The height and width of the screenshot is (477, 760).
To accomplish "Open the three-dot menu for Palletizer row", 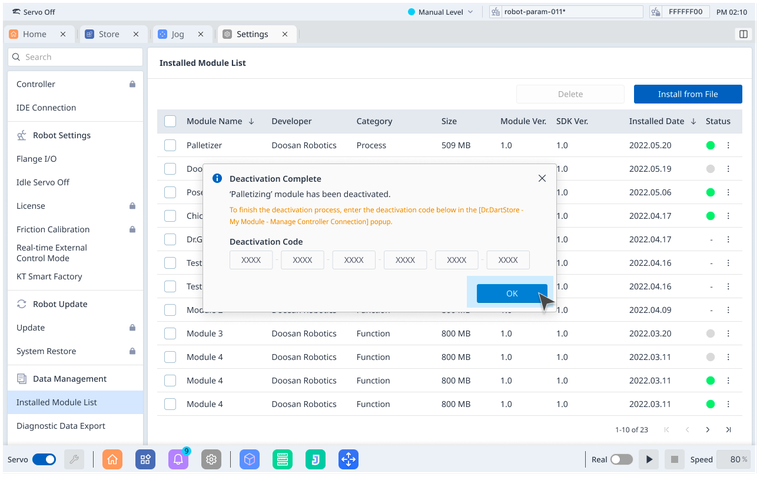I will [x=728, y=145].
